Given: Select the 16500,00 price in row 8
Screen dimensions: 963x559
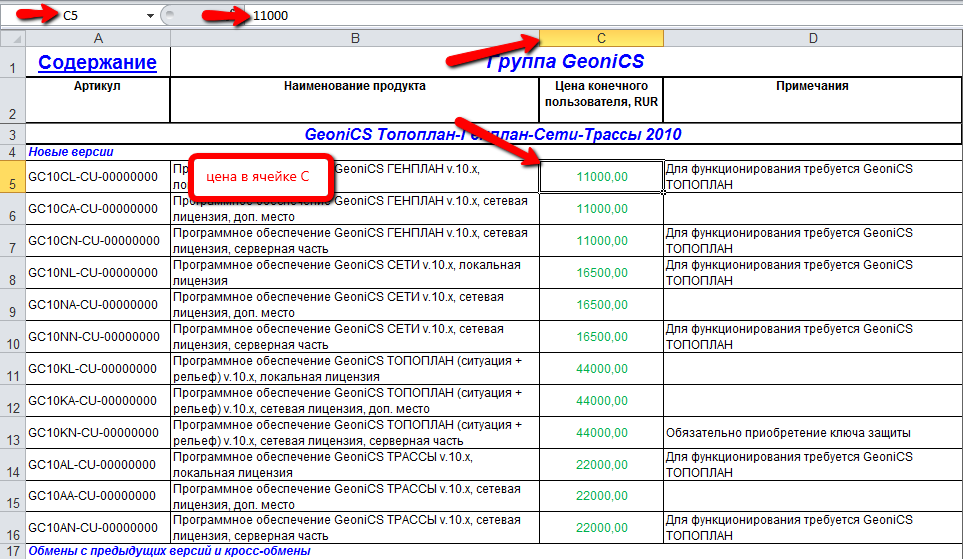Looking at the screenshot, I should pos(601,273).
